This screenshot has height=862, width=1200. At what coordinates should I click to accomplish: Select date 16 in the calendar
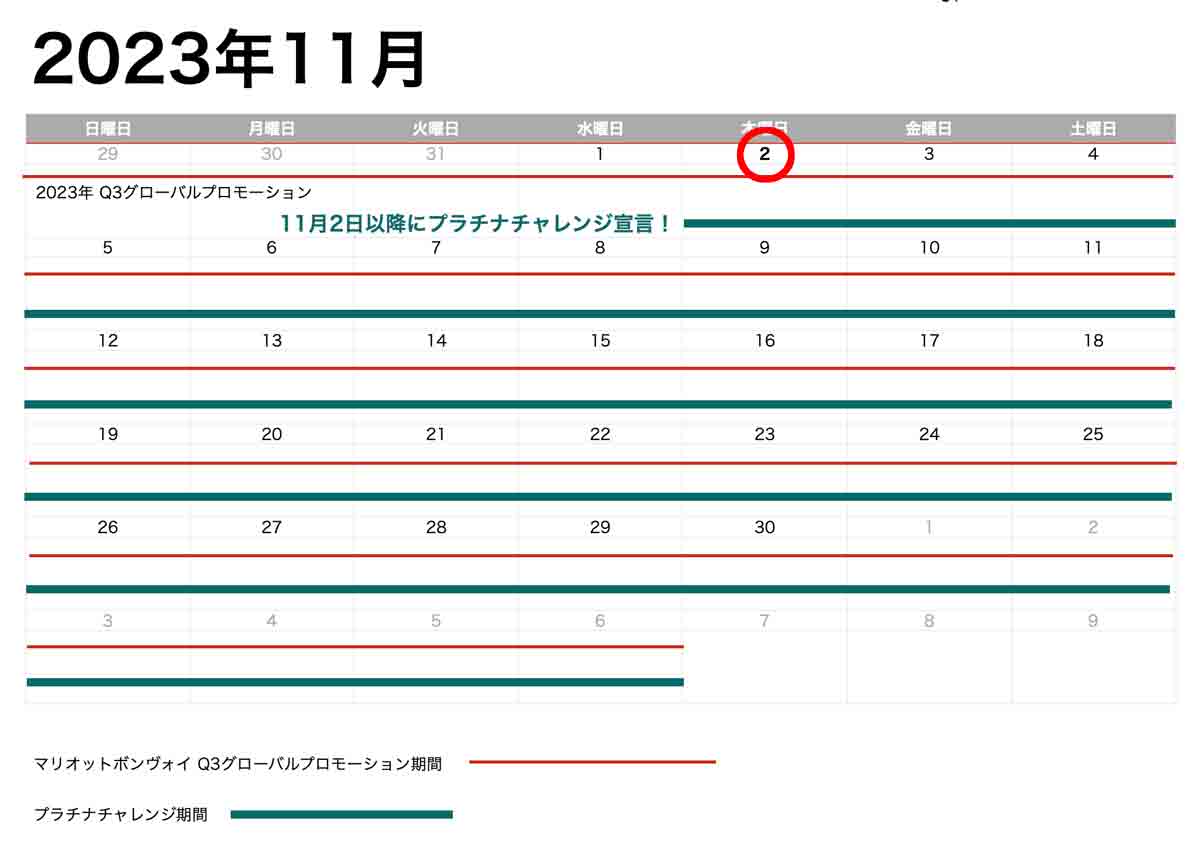pos(765,340)
